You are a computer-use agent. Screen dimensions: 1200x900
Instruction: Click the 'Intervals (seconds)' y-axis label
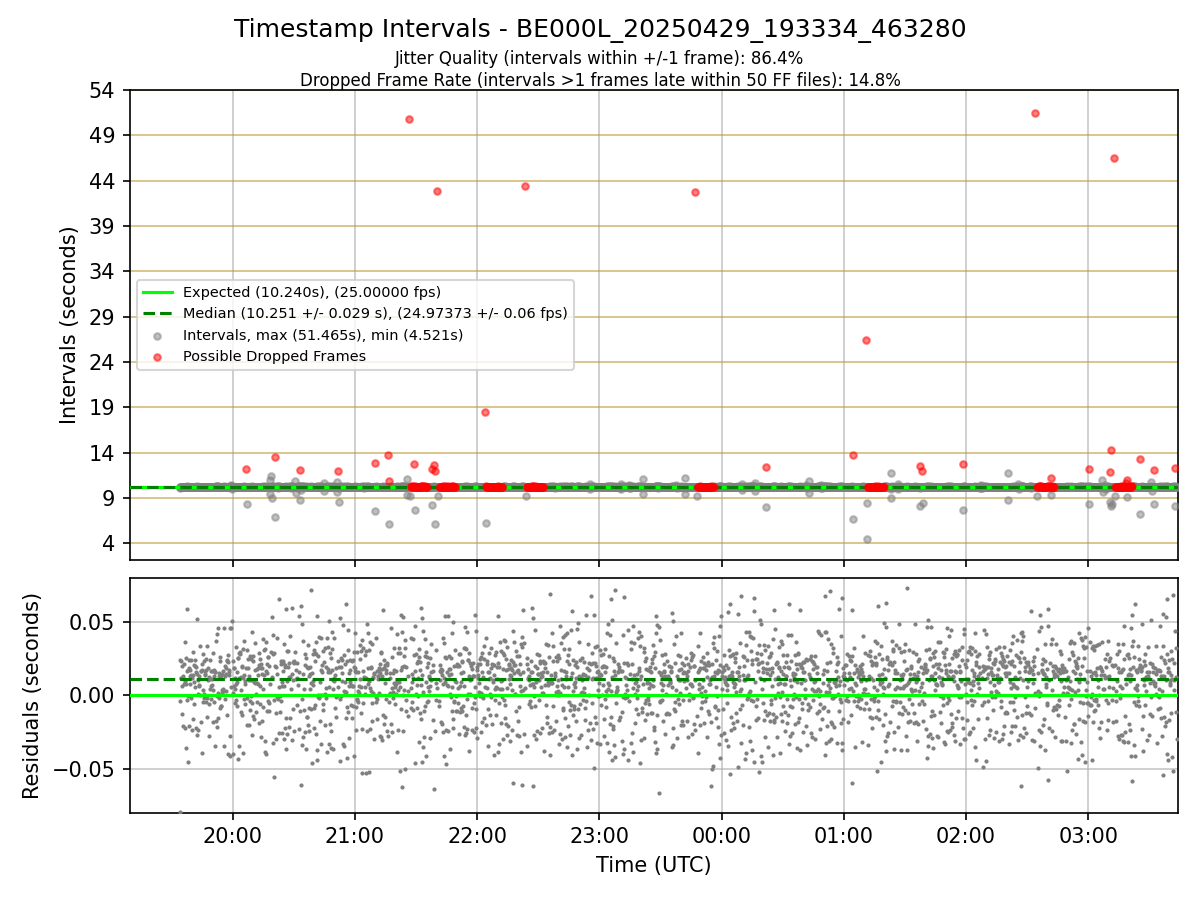(x=69, y=325)
